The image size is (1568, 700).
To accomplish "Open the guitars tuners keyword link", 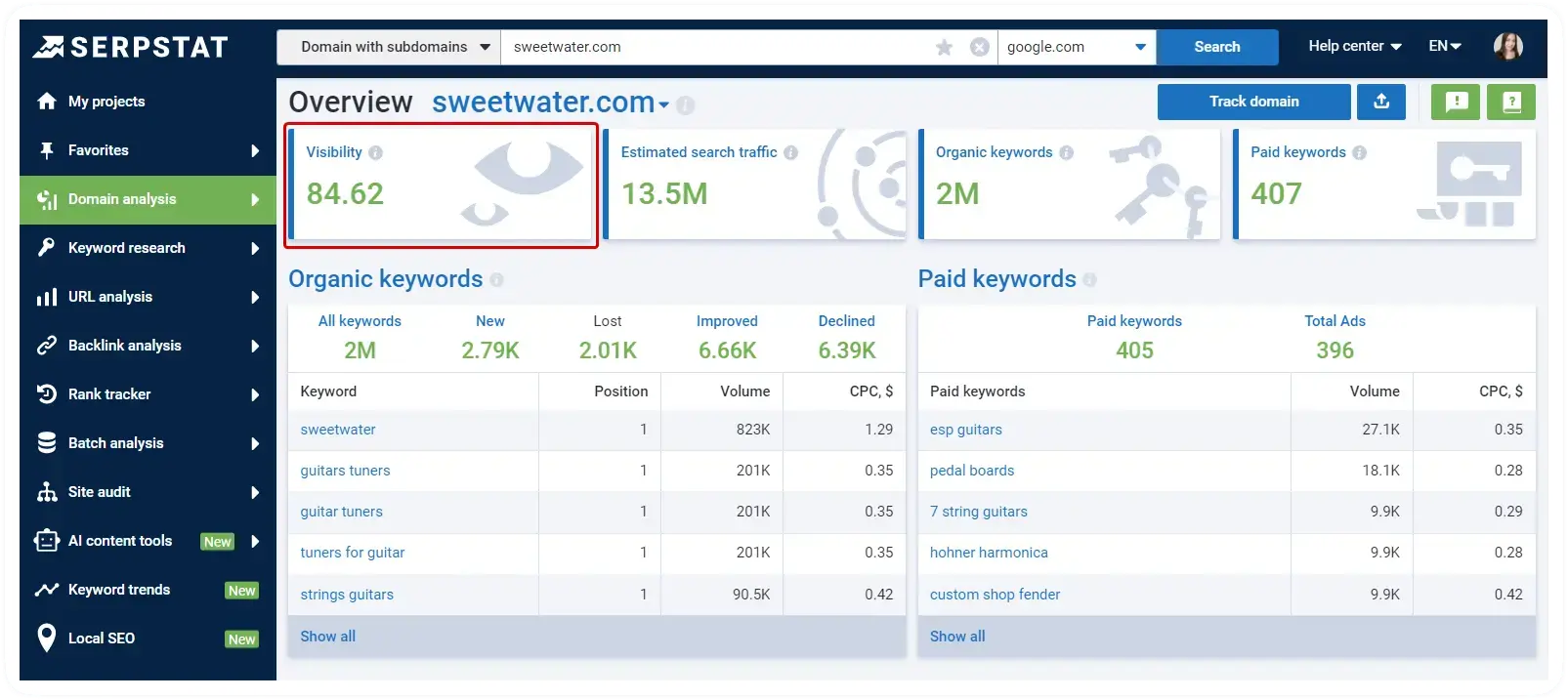I will 345,471.
